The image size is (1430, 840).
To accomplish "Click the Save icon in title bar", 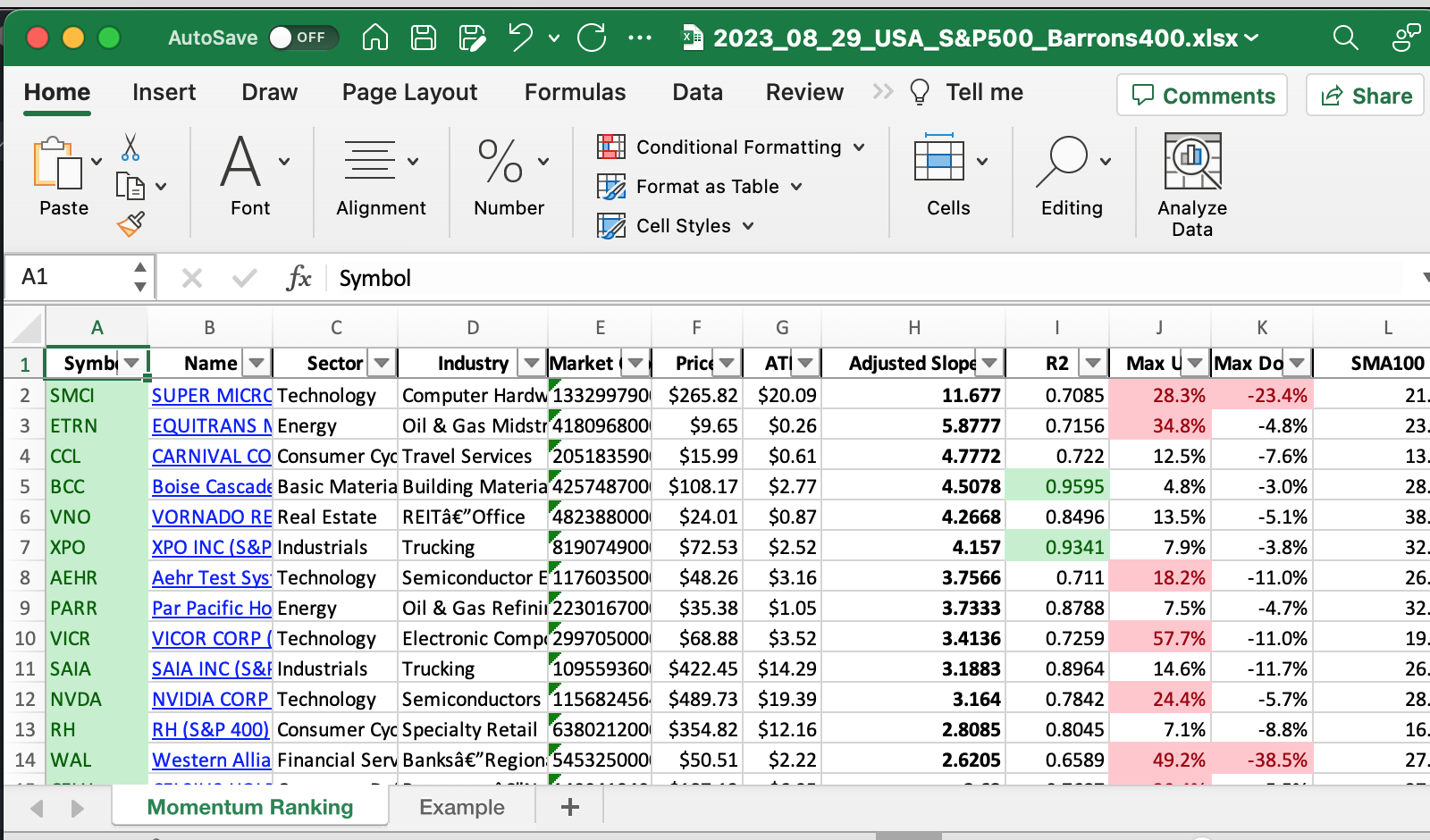I will pos(423,38).
